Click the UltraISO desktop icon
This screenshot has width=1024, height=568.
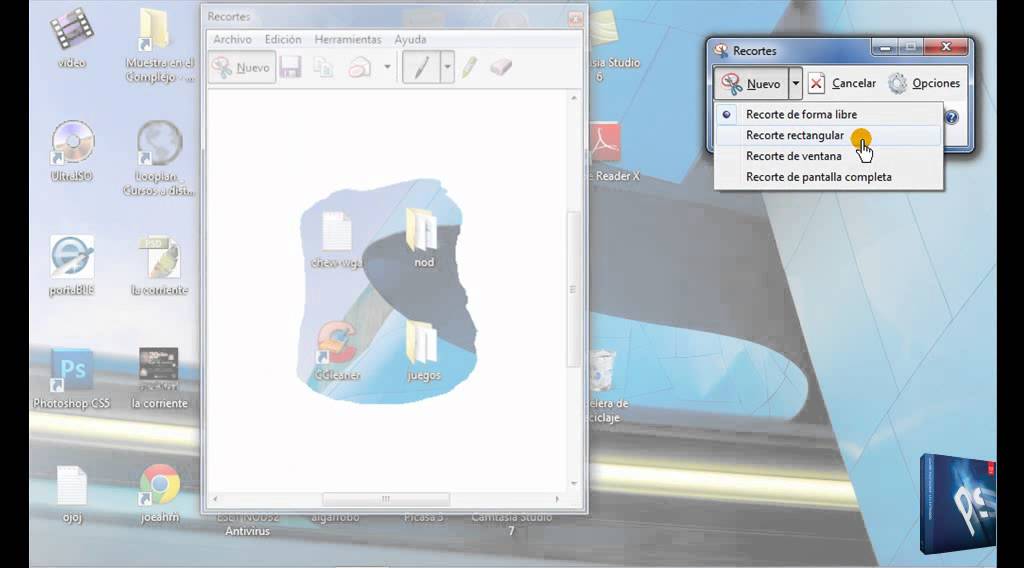point(72,151)
